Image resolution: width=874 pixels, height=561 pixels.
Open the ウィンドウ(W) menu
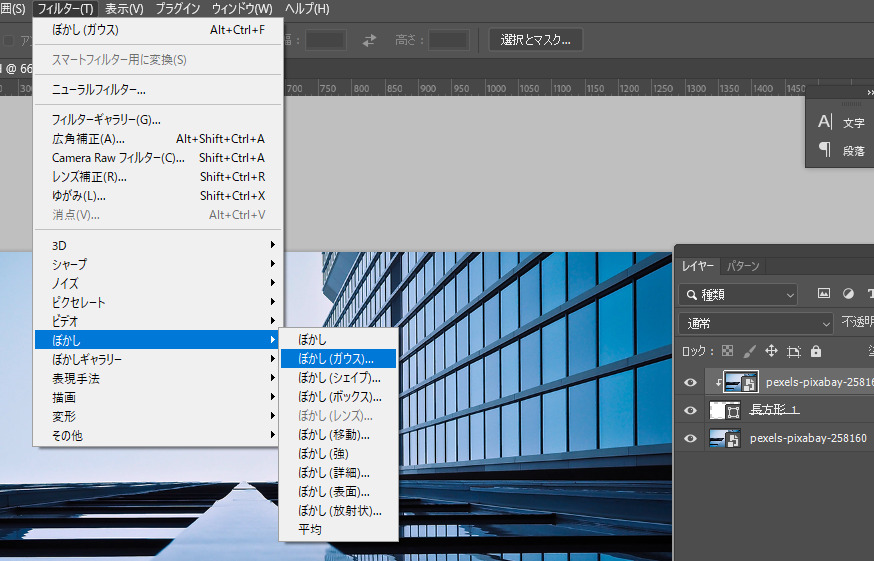(241, 9)
